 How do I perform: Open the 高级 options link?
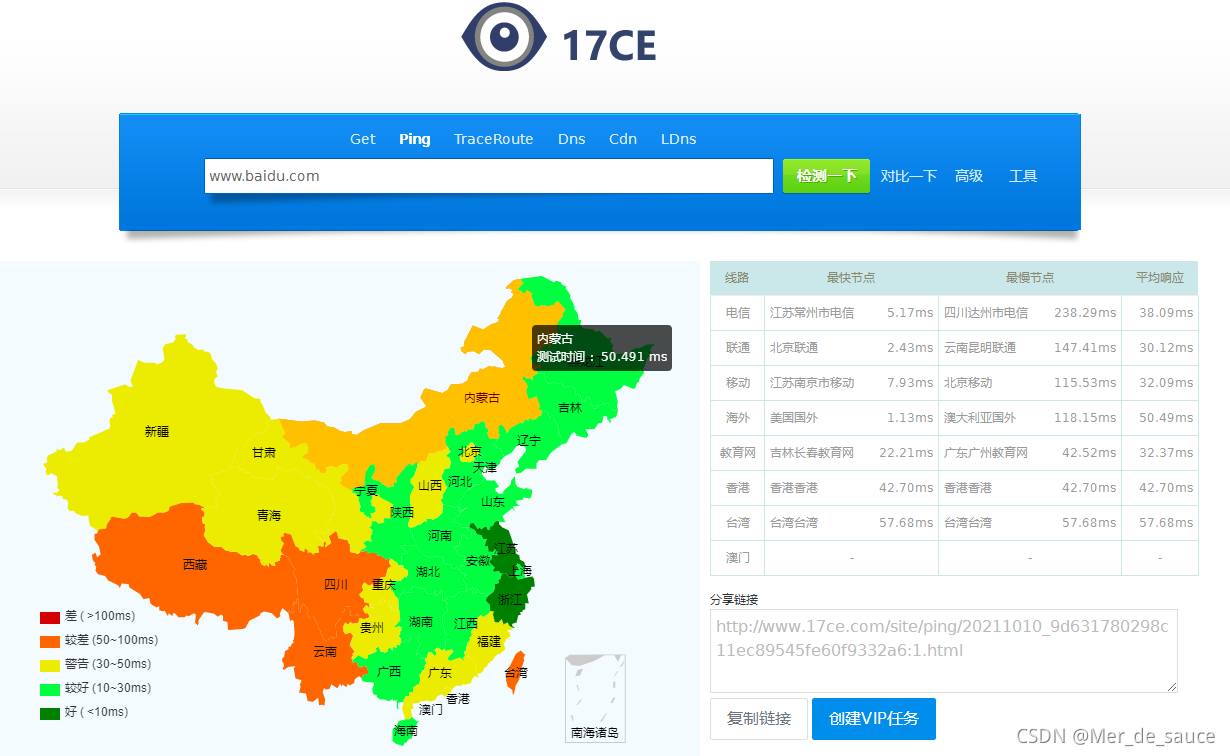tap(969, 176)
